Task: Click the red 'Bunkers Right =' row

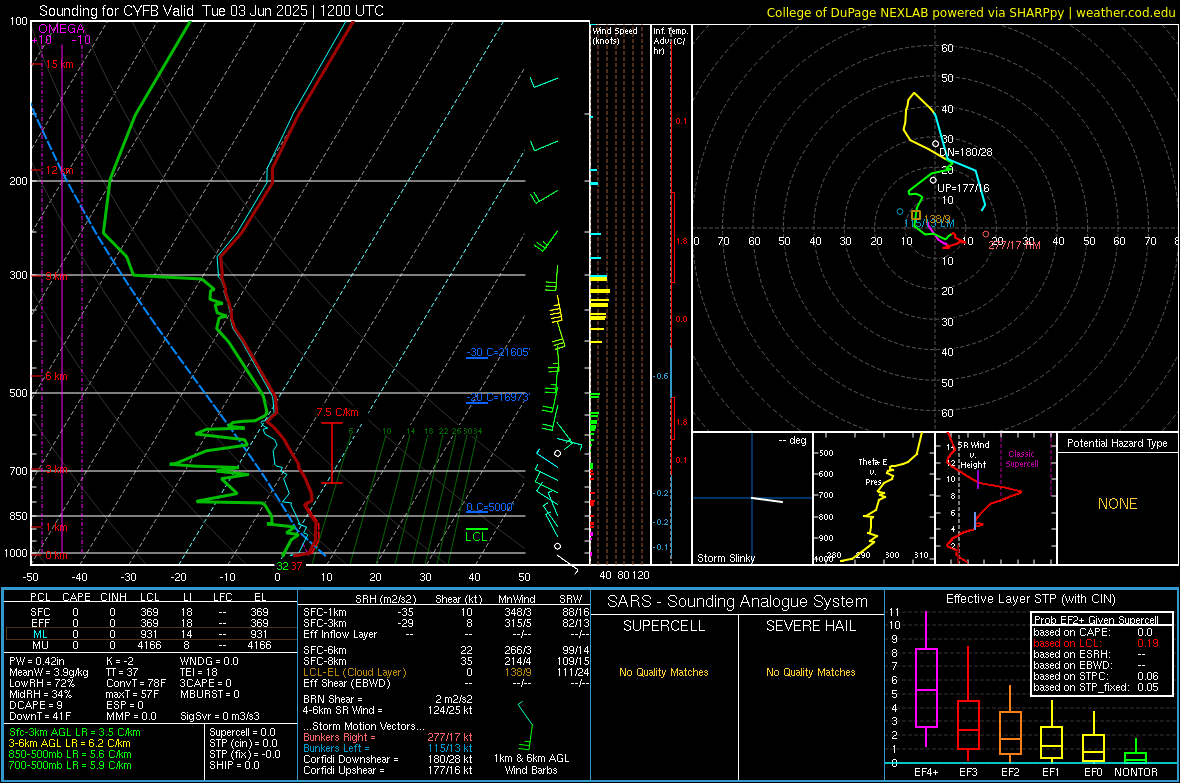Action: (x=388, y=737)
